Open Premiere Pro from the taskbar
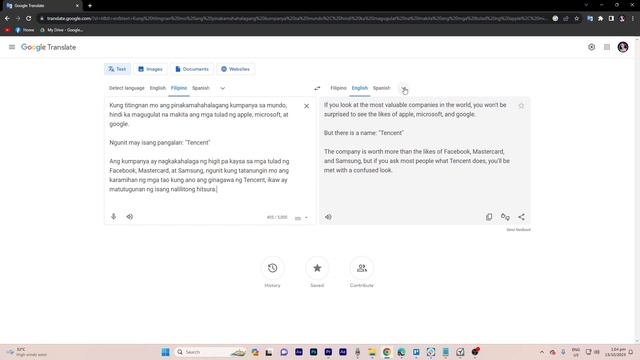The width and height of the screenshot is (640, 360). pyautogui.click(x=328, y=352)
